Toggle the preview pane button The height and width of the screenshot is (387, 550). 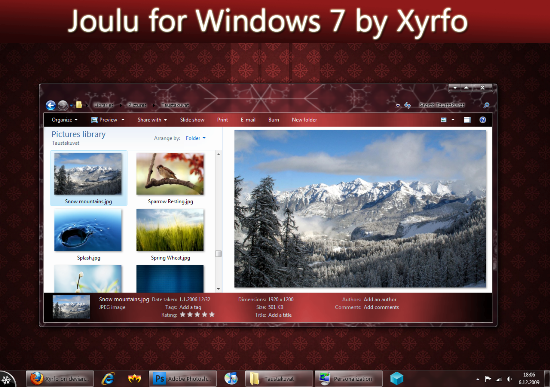tap(467, 120)
